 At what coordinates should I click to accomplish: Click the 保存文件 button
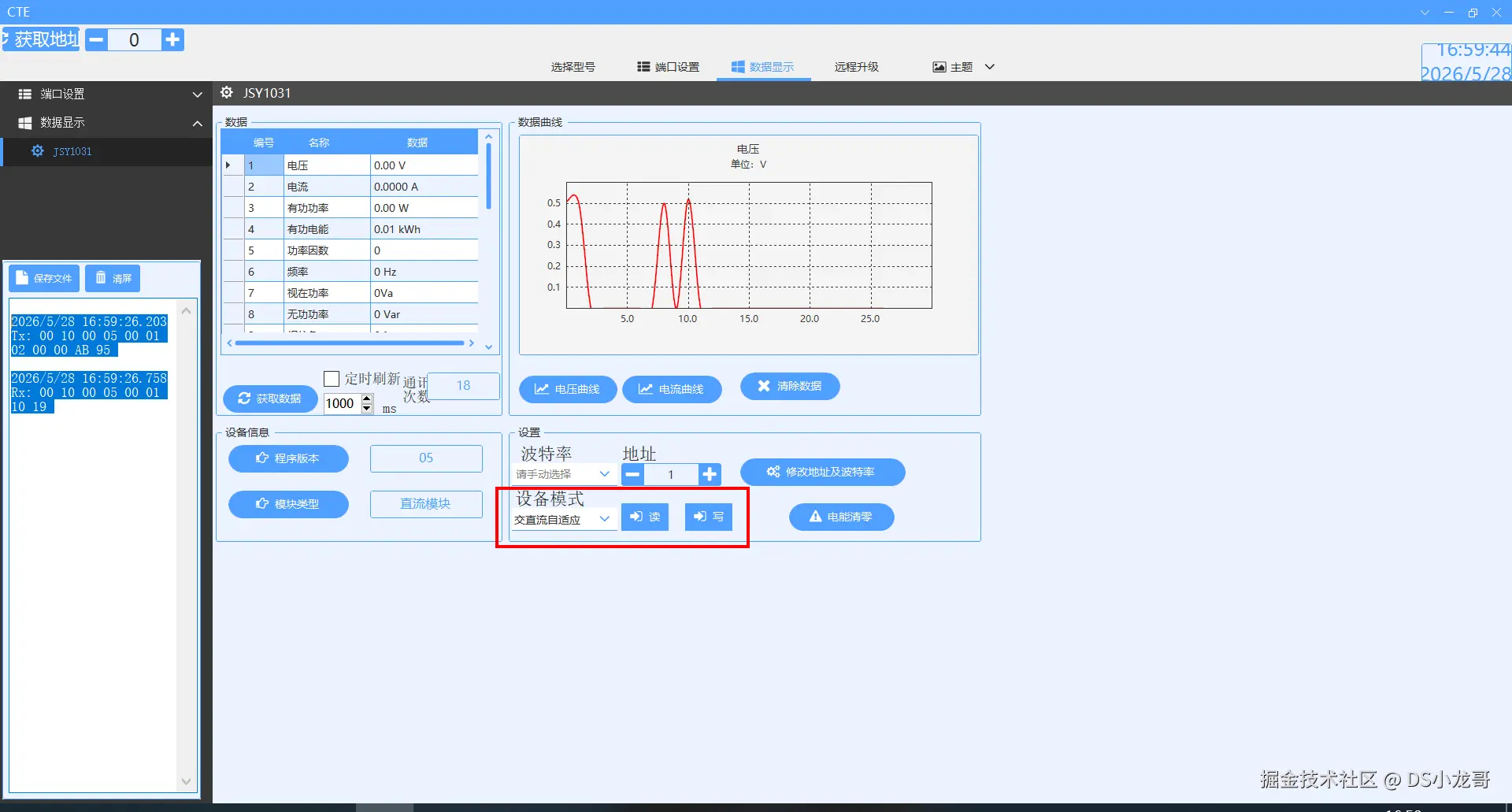[44, 278]
